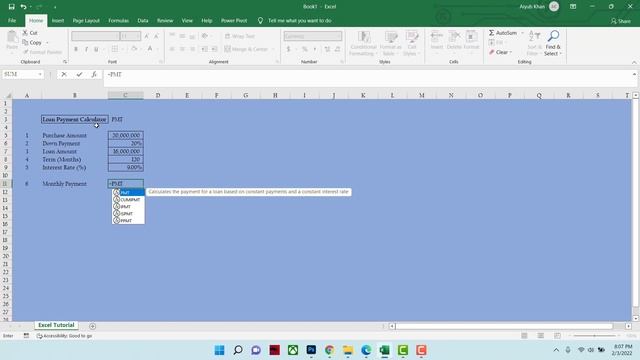Cancel the formula entry with X
The width and height of the screenshot is (640, 360).
click(64, 74)
